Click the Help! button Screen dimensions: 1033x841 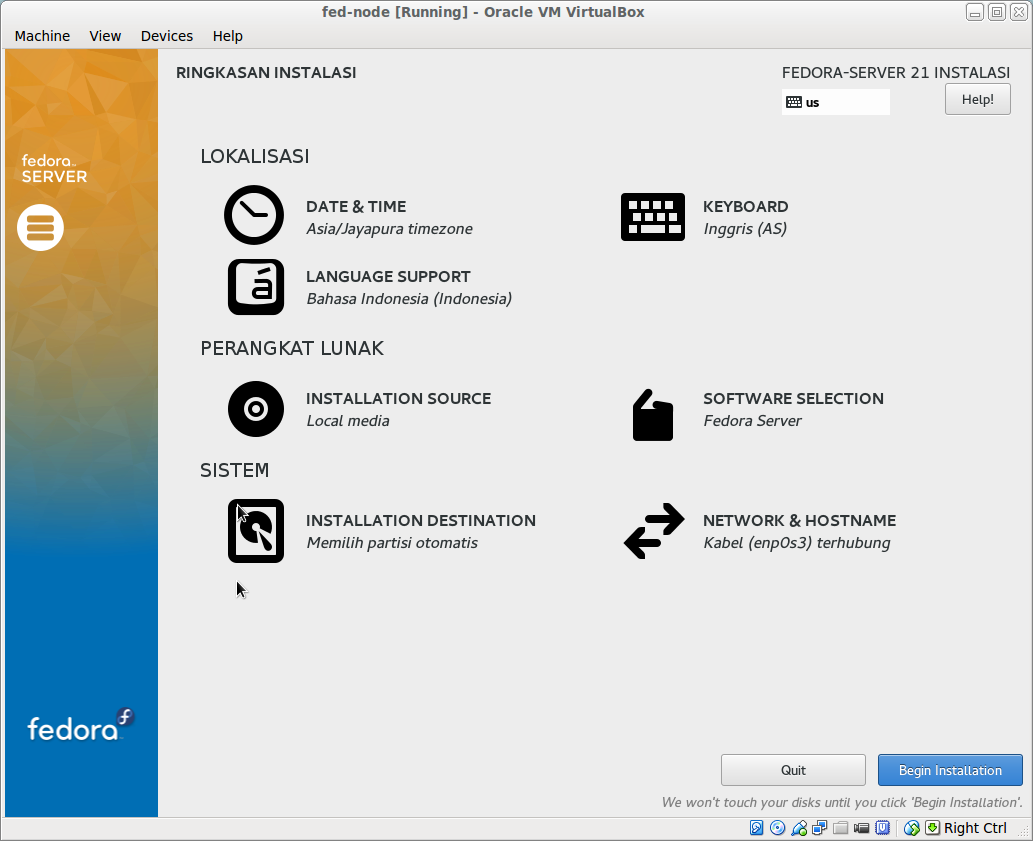pos(978,99)
